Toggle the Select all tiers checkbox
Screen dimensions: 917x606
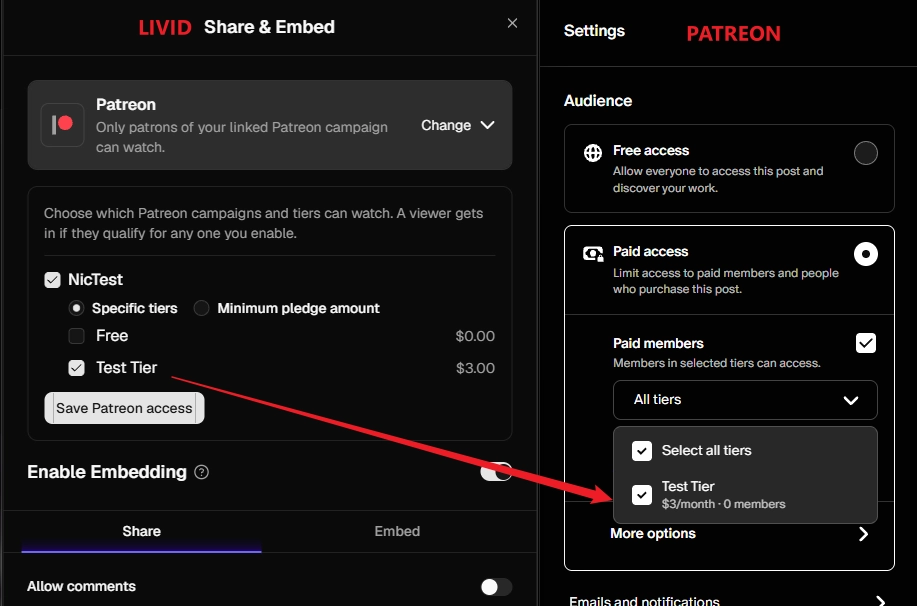click(642, 451)
